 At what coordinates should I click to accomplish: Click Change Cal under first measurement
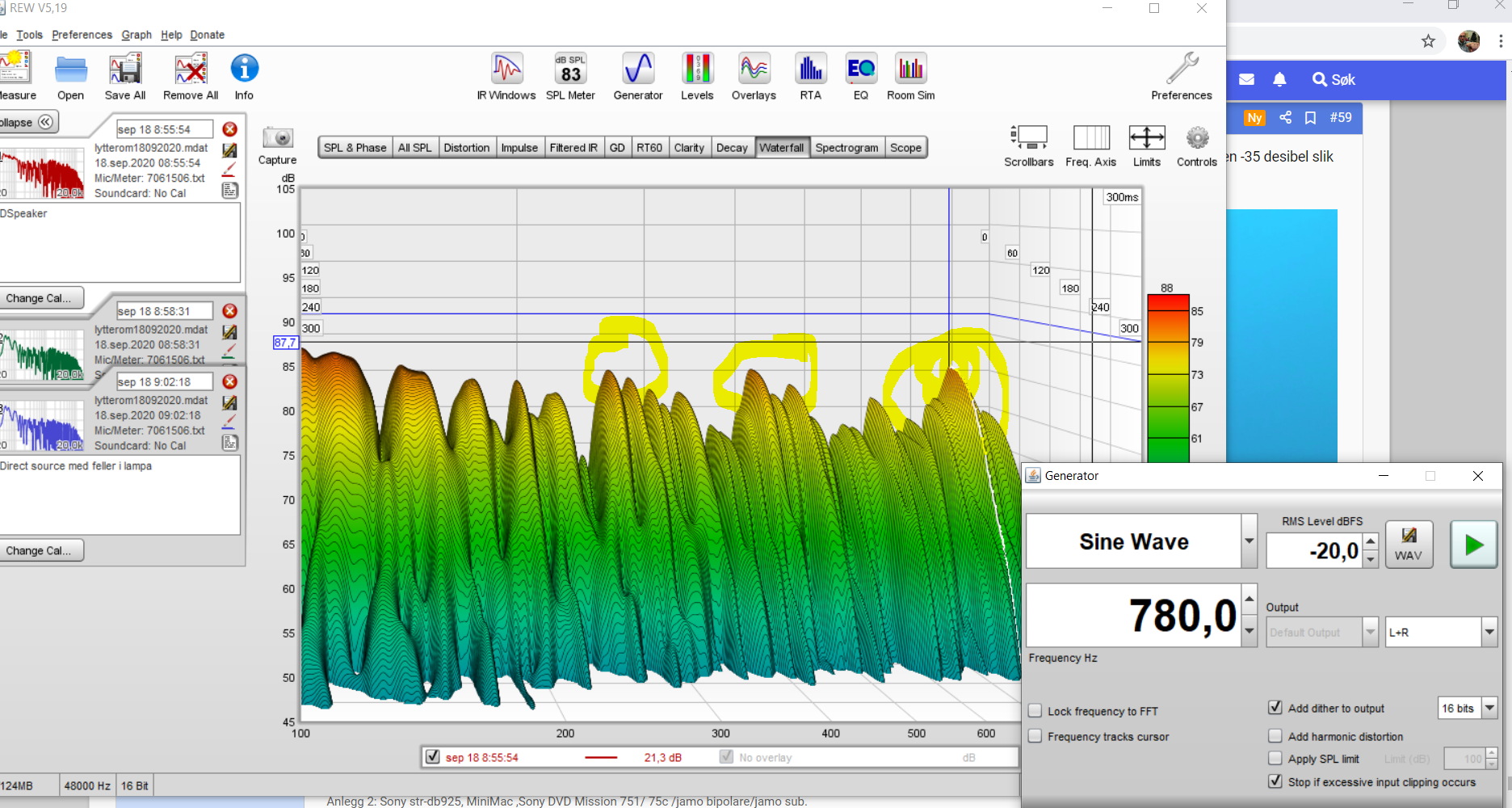coord(40,298)
